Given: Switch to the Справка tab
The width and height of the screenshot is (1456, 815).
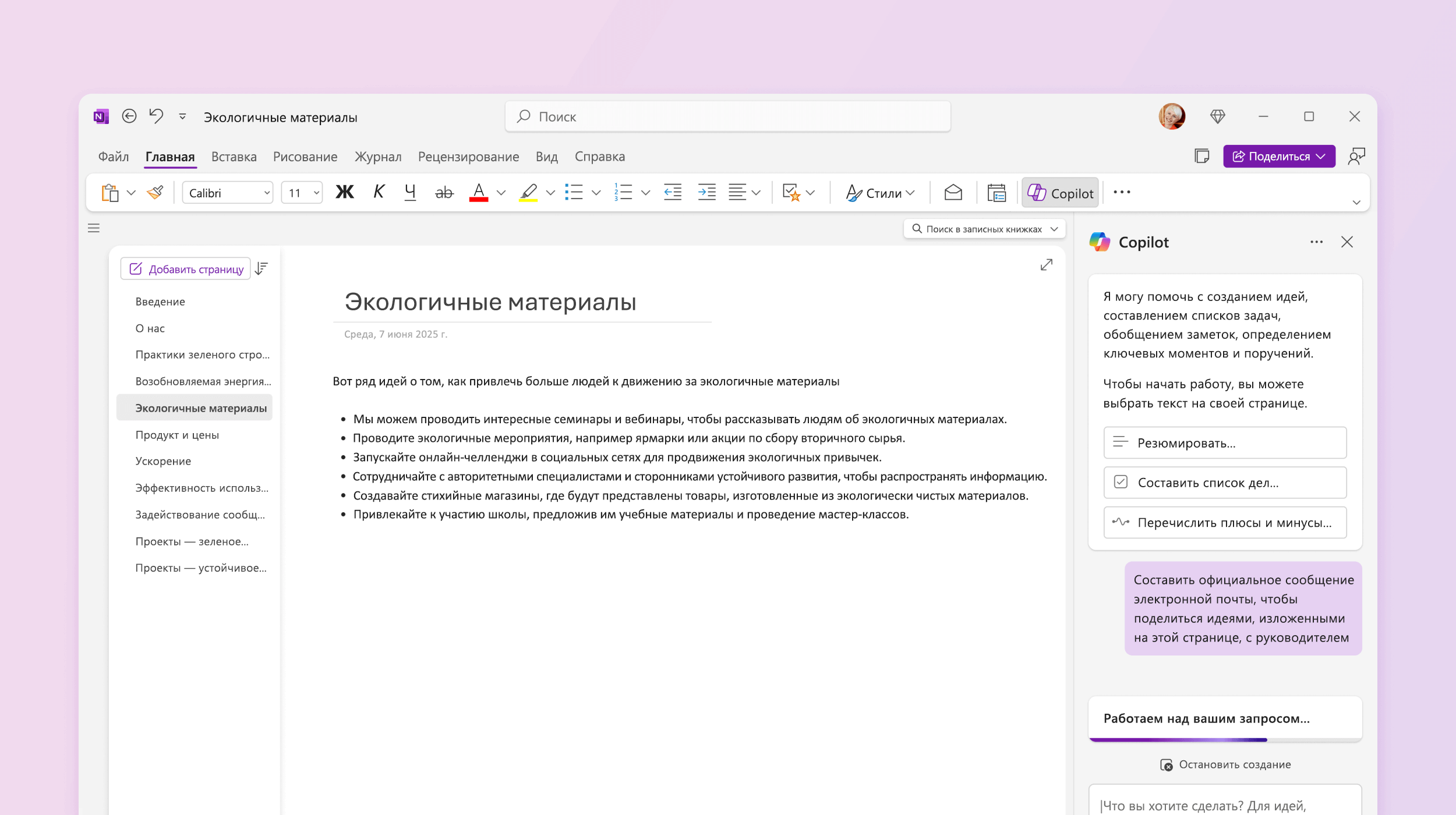Looking at the screenshot, I should [x=599, y=157].
